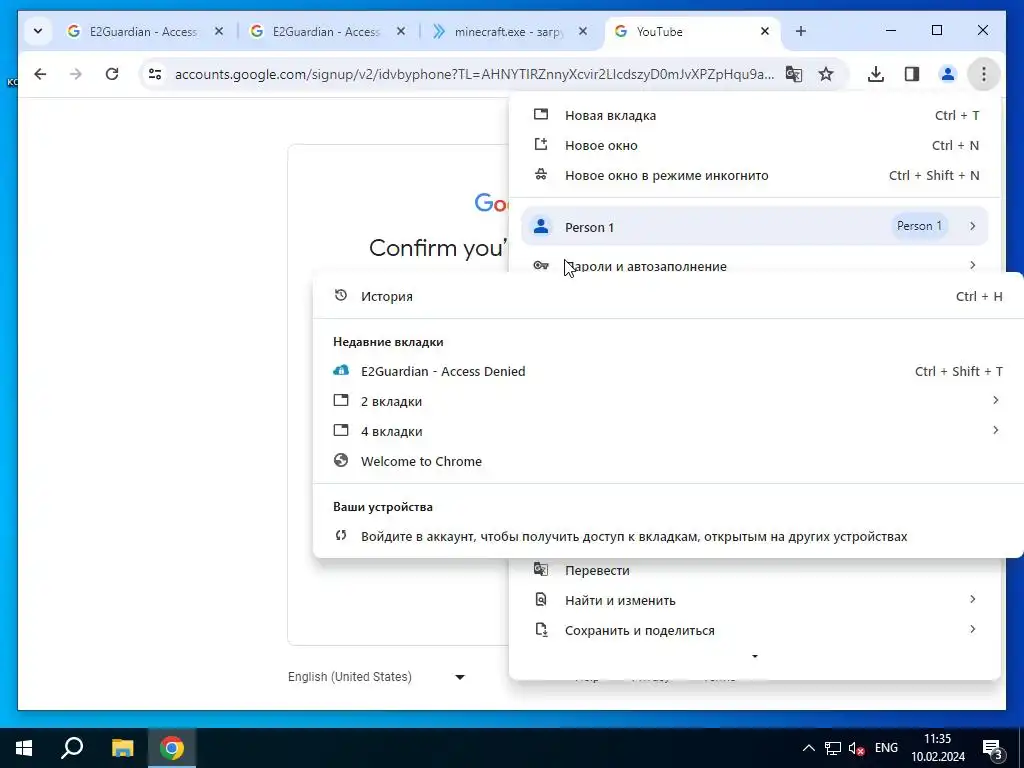
Task: Click the Chrome taskbar icon
Action: tap(172, 748)
